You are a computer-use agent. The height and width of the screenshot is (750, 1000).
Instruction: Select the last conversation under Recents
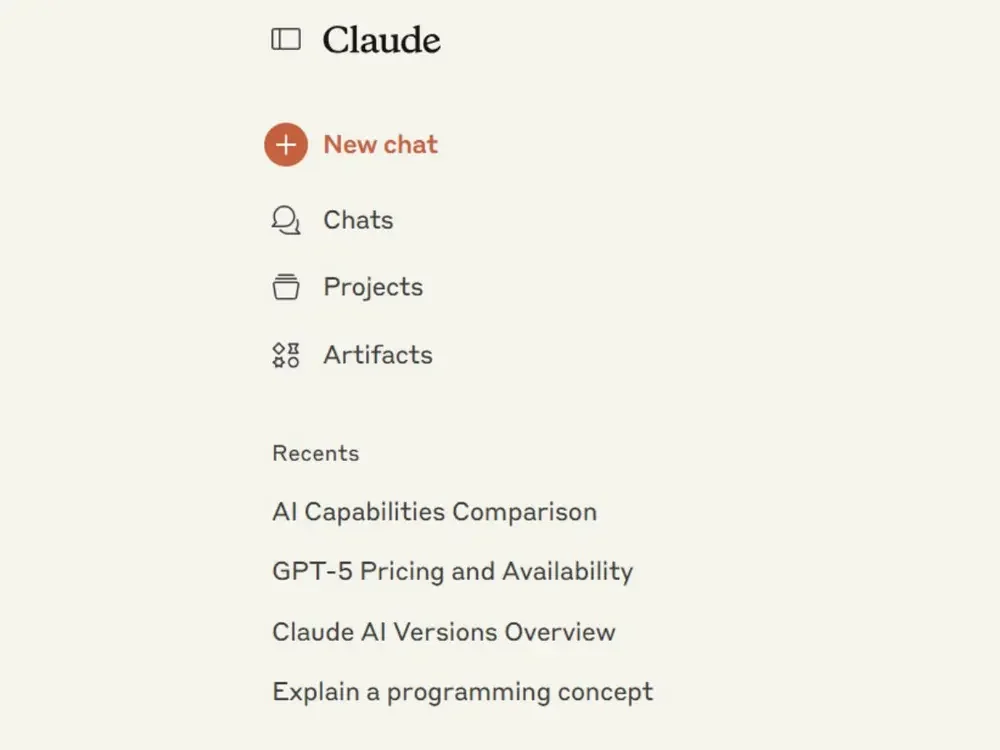pyautogui.click(x=463, y=692)
